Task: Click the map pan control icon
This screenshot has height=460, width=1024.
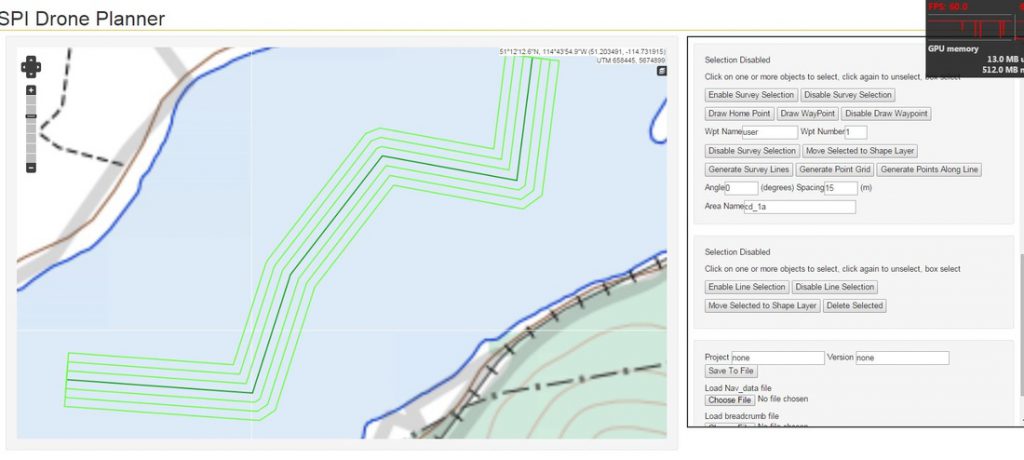Action: point(31,66)
